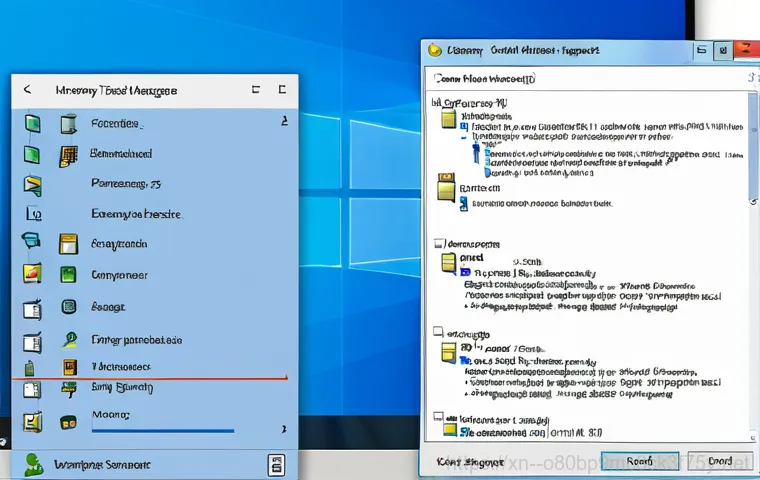The height and width of the screenshot is (480, 760).
Task: Select the 'Emmy Bramaty' list entry
Action: [122, 387]
